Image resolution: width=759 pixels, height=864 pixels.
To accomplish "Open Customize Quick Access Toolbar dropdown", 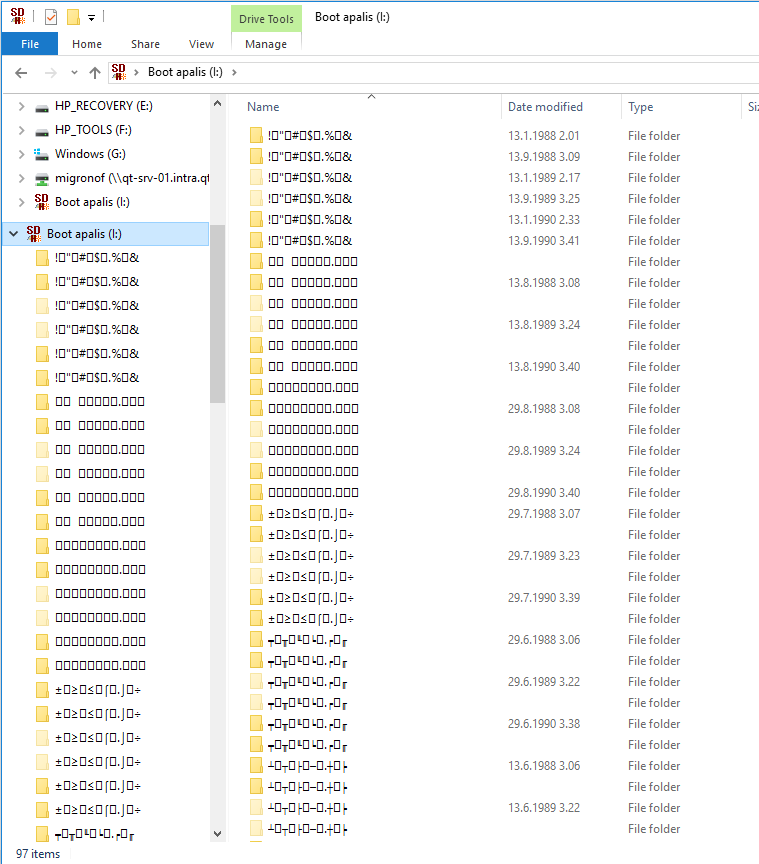I will [91, 18].
